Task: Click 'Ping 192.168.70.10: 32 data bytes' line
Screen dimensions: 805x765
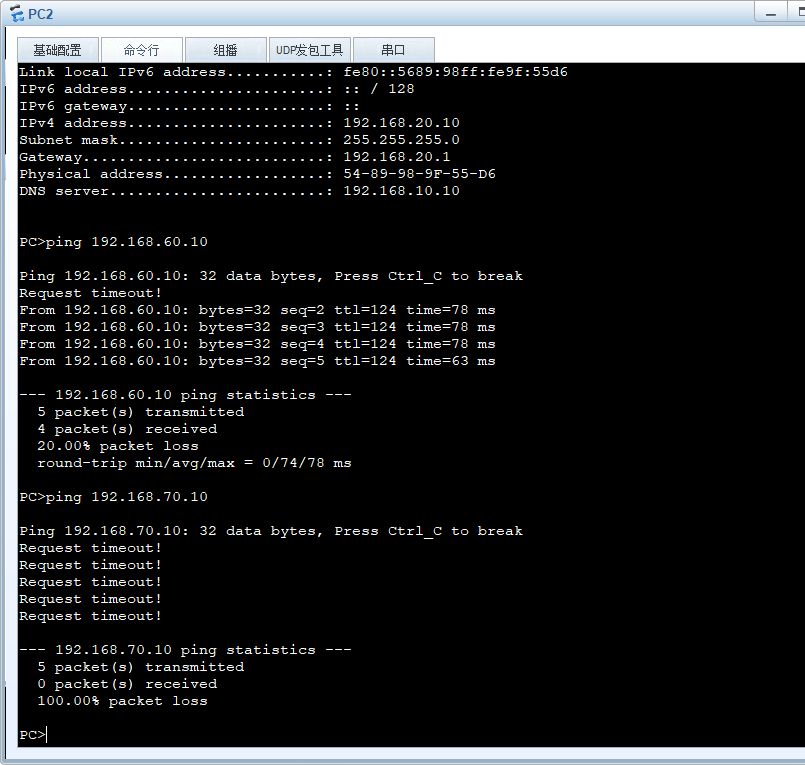Action: coord(271,531)
